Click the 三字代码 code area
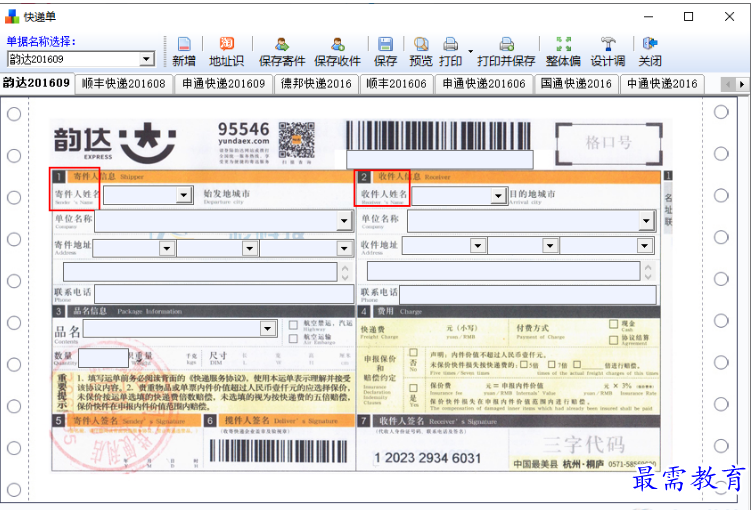The height and width of the screenshot is (510, 754). [x=584, y=445]
